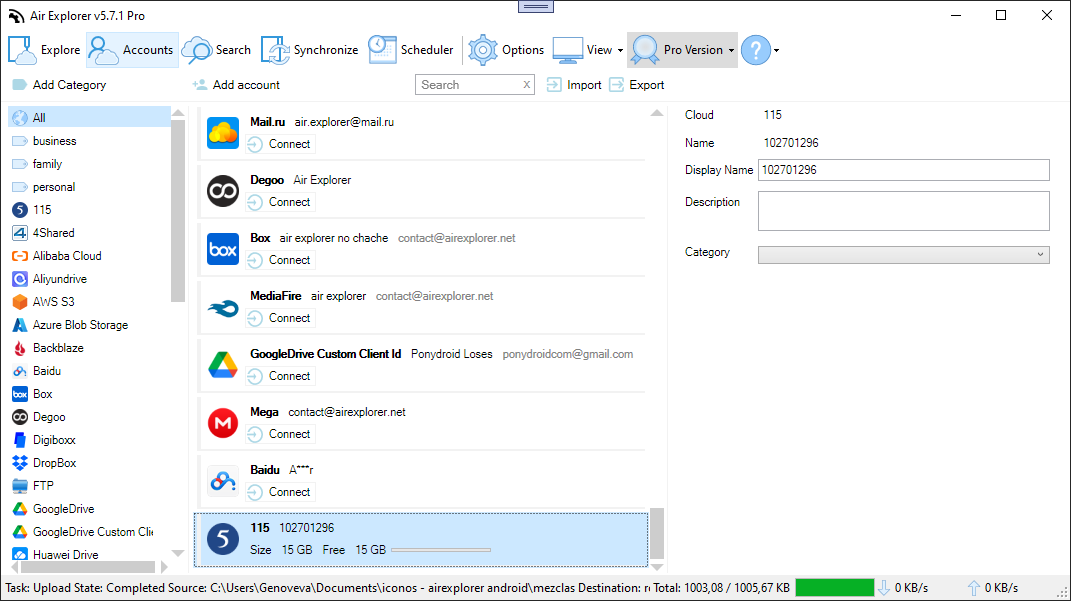Select the Google Drive Custom Client account icon

click(x=222, y=366)
